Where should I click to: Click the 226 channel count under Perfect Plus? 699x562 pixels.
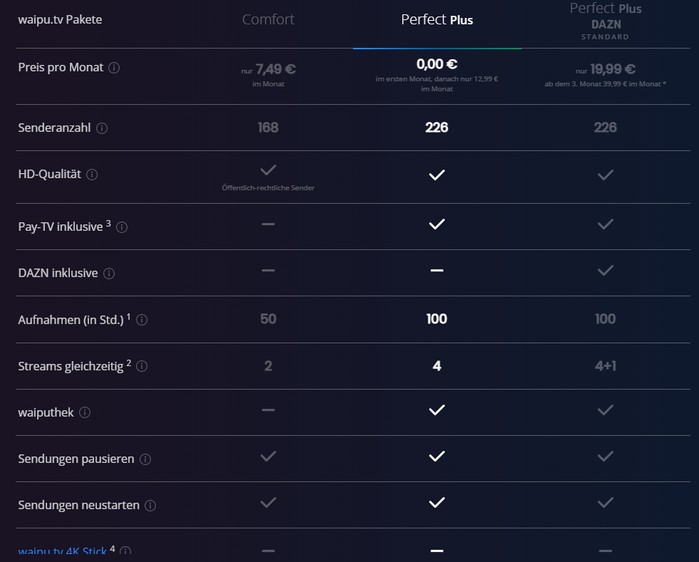click(x=437, y=127)
